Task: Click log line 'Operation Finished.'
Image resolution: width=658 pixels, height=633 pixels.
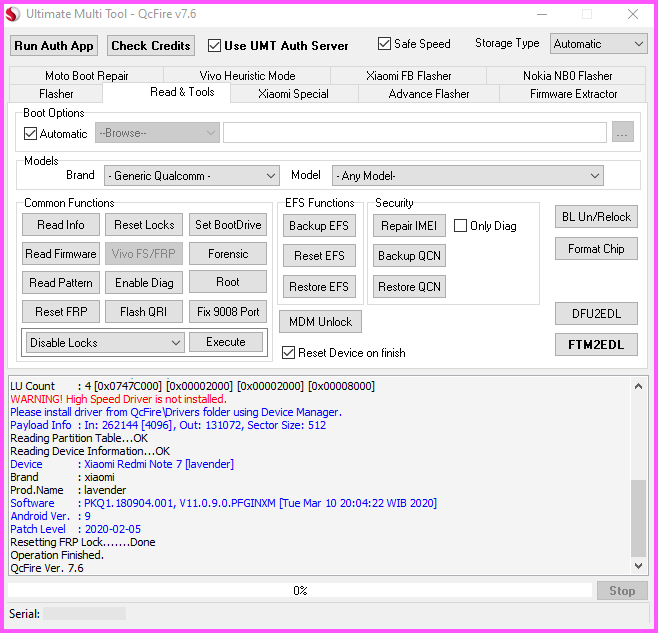Action: coord(57,555)
